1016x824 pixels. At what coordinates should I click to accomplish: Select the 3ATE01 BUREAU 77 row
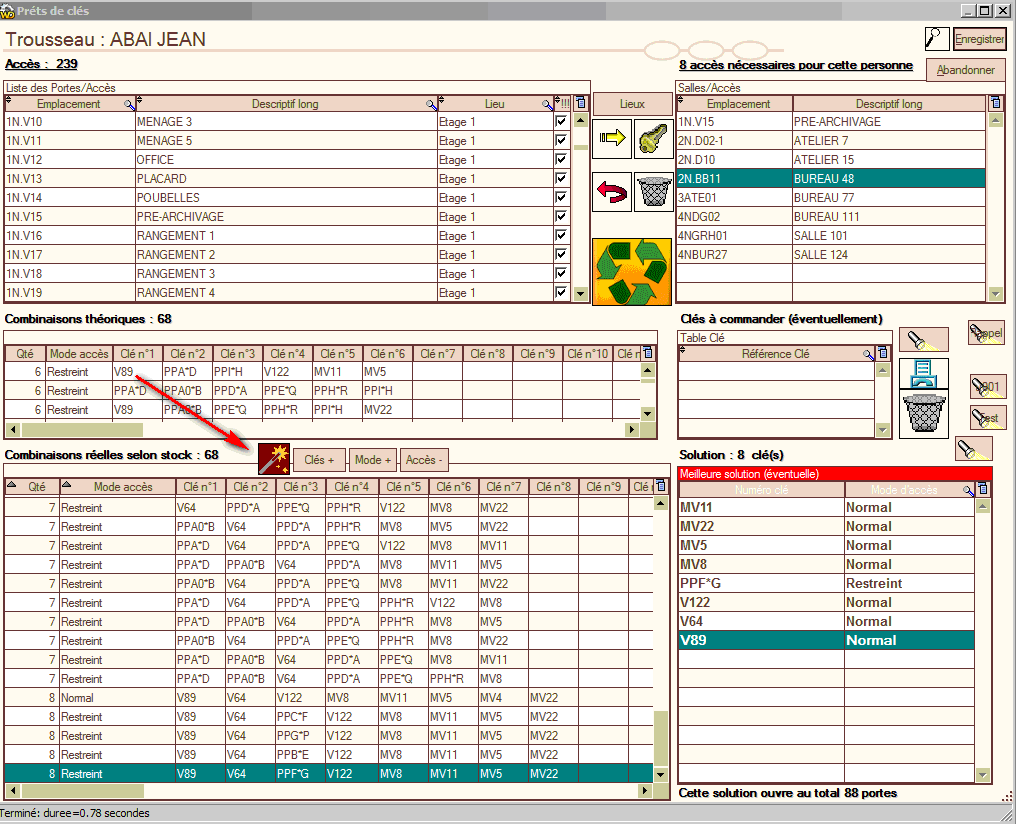click(831, 198)
